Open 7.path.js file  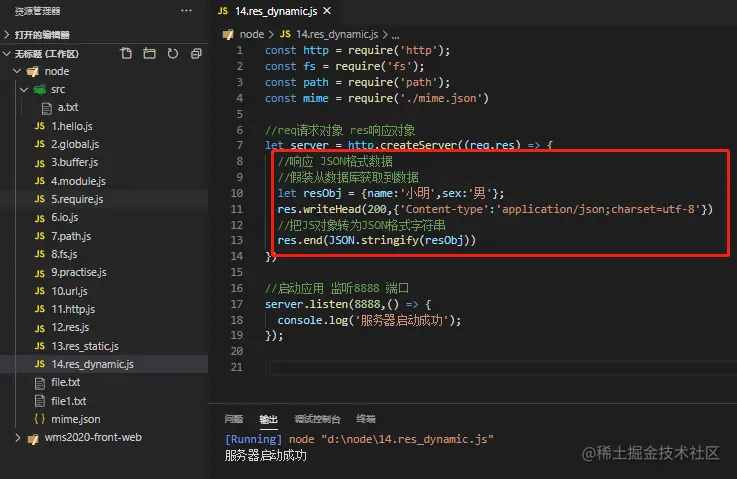point(71,236)
